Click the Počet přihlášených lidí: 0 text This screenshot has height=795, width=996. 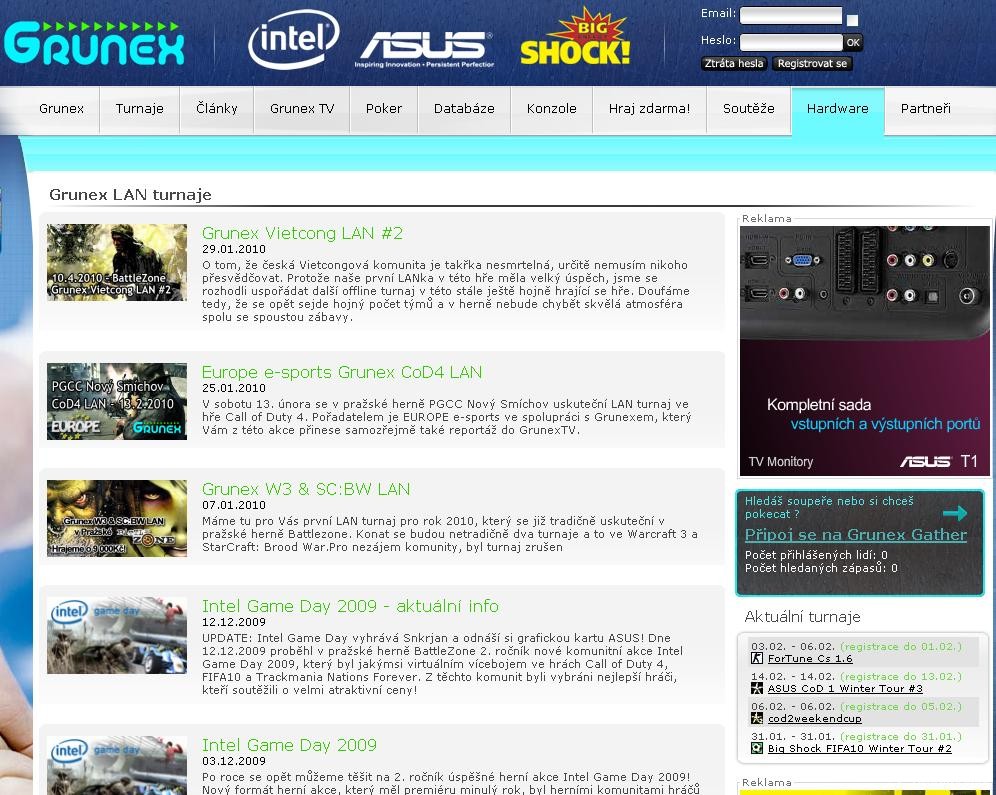[816, 555]
